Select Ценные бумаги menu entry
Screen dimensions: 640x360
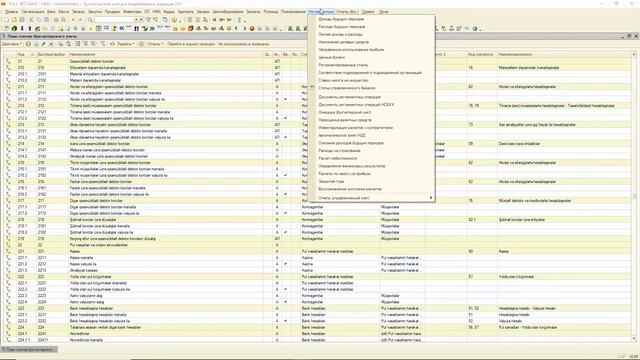331,57
